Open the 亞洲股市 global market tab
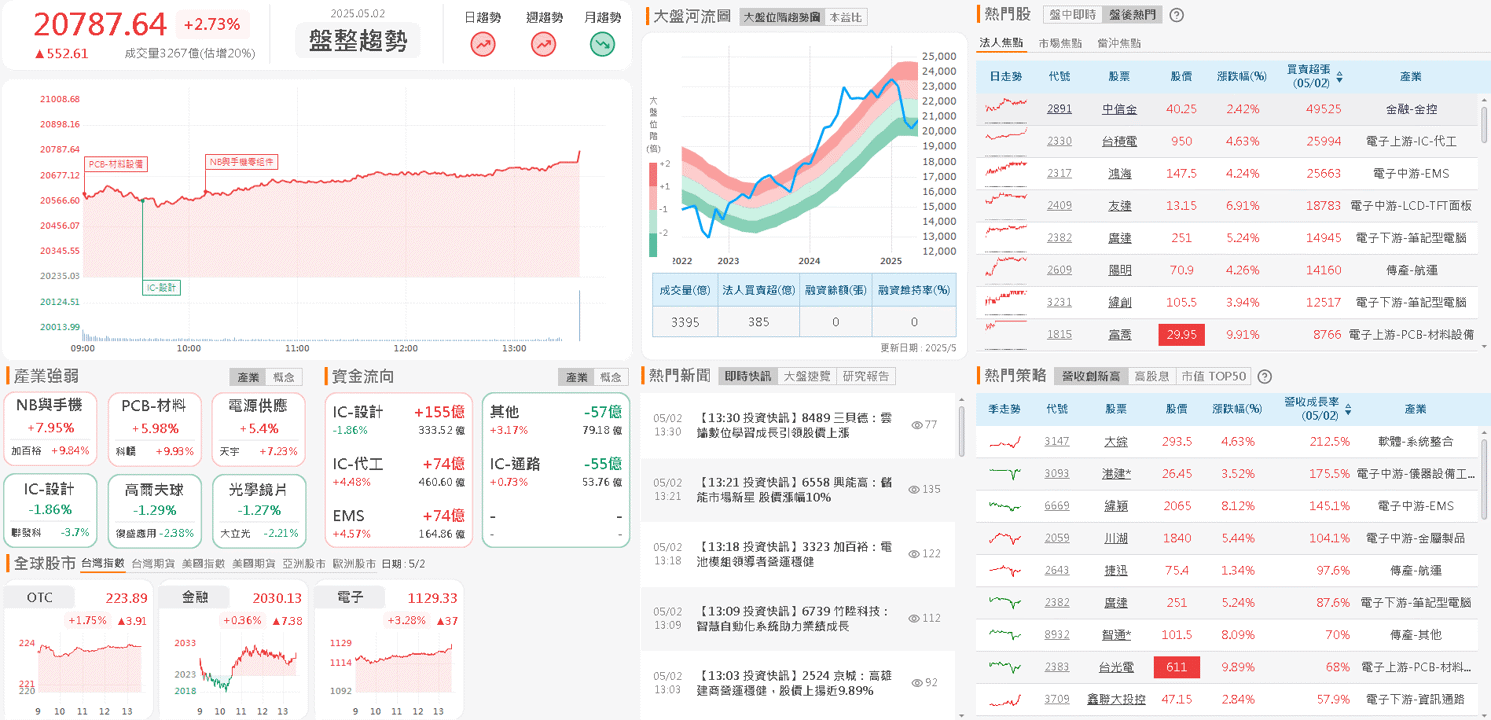Screen dimensions: 1491x720 304,564
